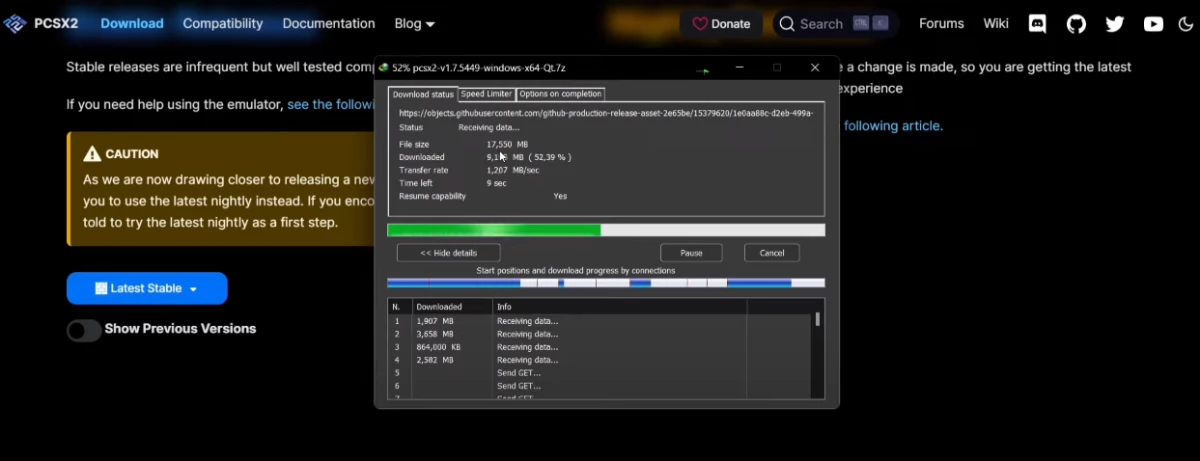Select connection row number 5
The height and width of the screenshot is (461, 1200).
[x=600, y=373]
